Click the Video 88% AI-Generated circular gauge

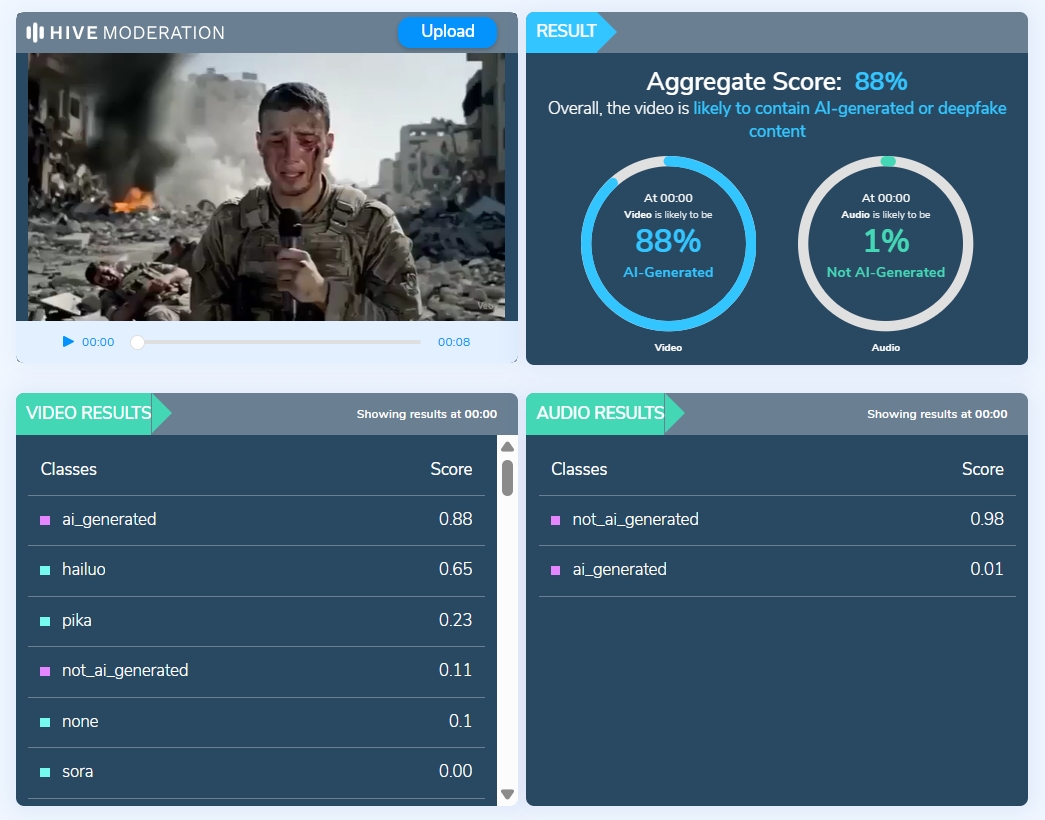click(668, 243)
